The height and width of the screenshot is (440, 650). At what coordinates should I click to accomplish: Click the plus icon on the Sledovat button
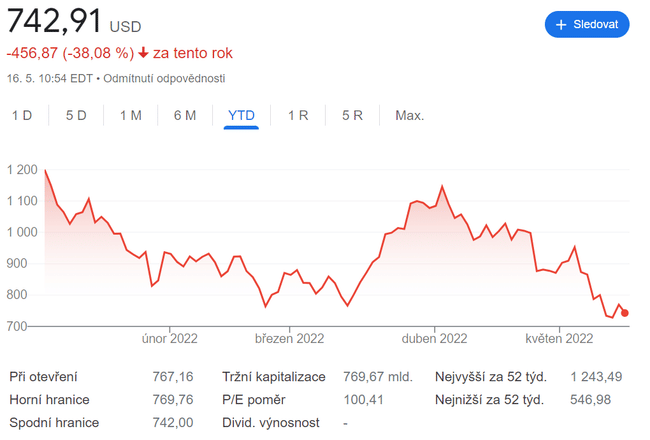coord(561,24)
